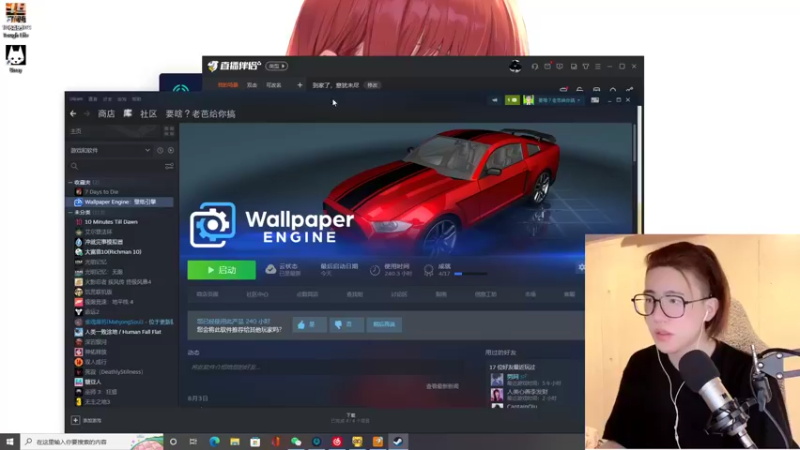This screenshot has width=800, height=450.
Task: Recommend with the thumbs-up 是 button
Action: tap(310, 324)
